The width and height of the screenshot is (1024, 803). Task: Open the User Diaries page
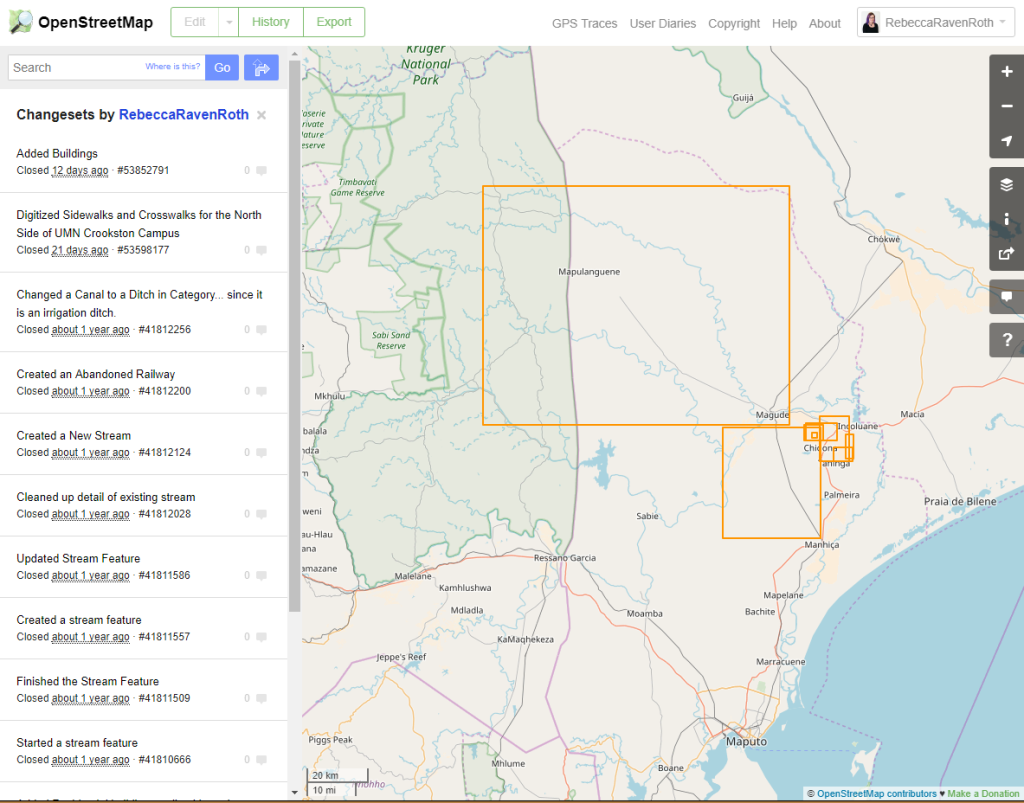pyautogui.click(x=662, y=23)
